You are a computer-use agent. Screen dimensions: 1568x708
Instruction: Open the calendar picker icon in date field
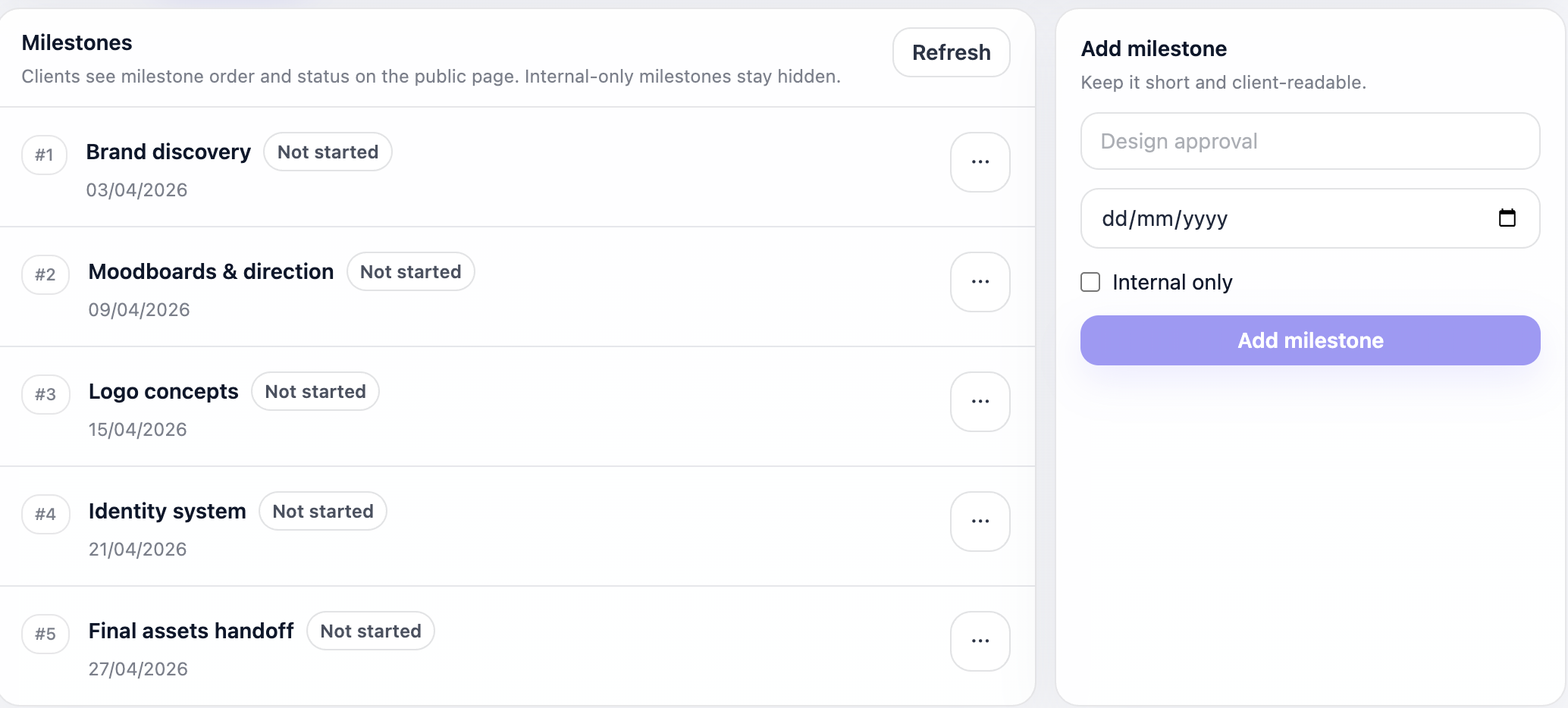1507,218
